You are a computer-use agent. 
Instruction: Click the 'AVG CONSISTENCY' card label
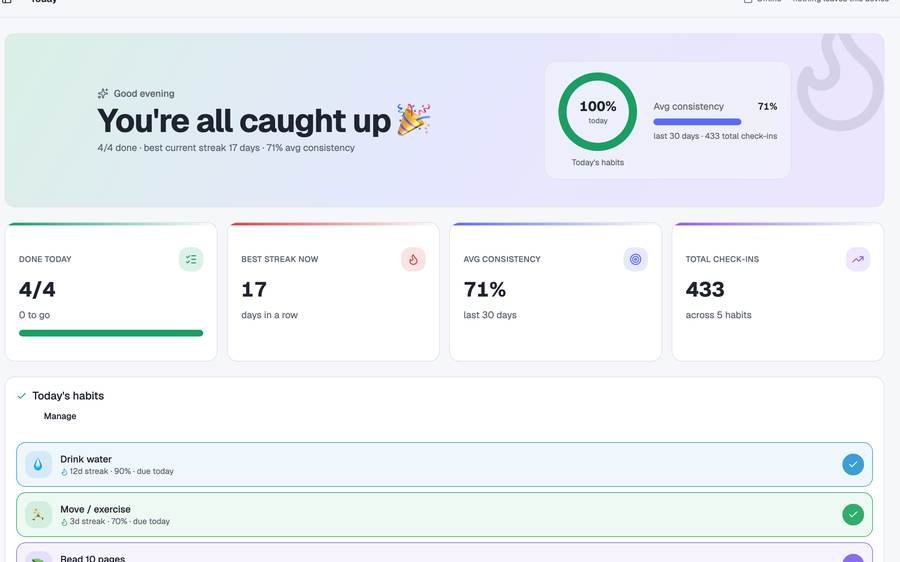(x=502, y=259)
